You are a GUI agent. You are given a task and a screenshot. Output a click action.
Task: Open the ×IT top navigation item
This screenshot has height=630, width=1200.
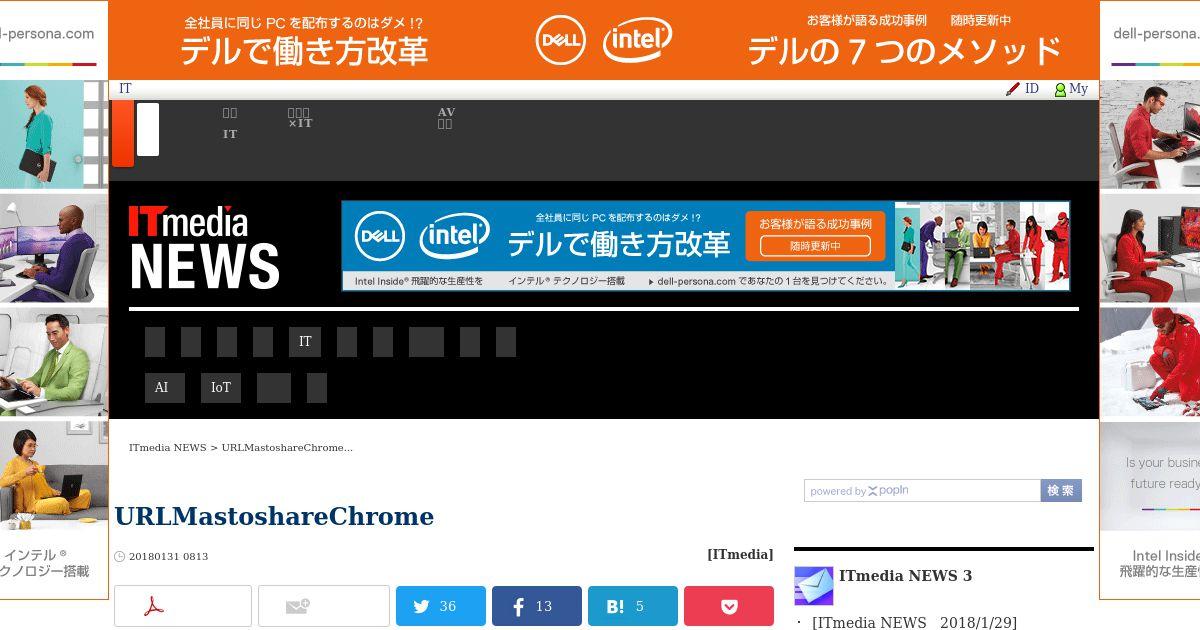[300, 118]
